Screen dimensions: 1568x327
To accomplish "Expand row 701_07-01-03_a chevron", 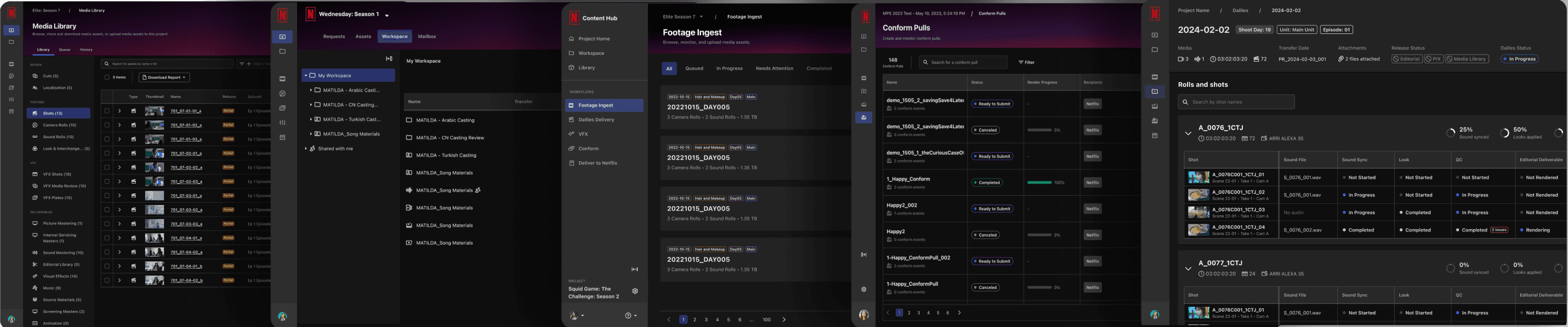I will coord(119,139).
